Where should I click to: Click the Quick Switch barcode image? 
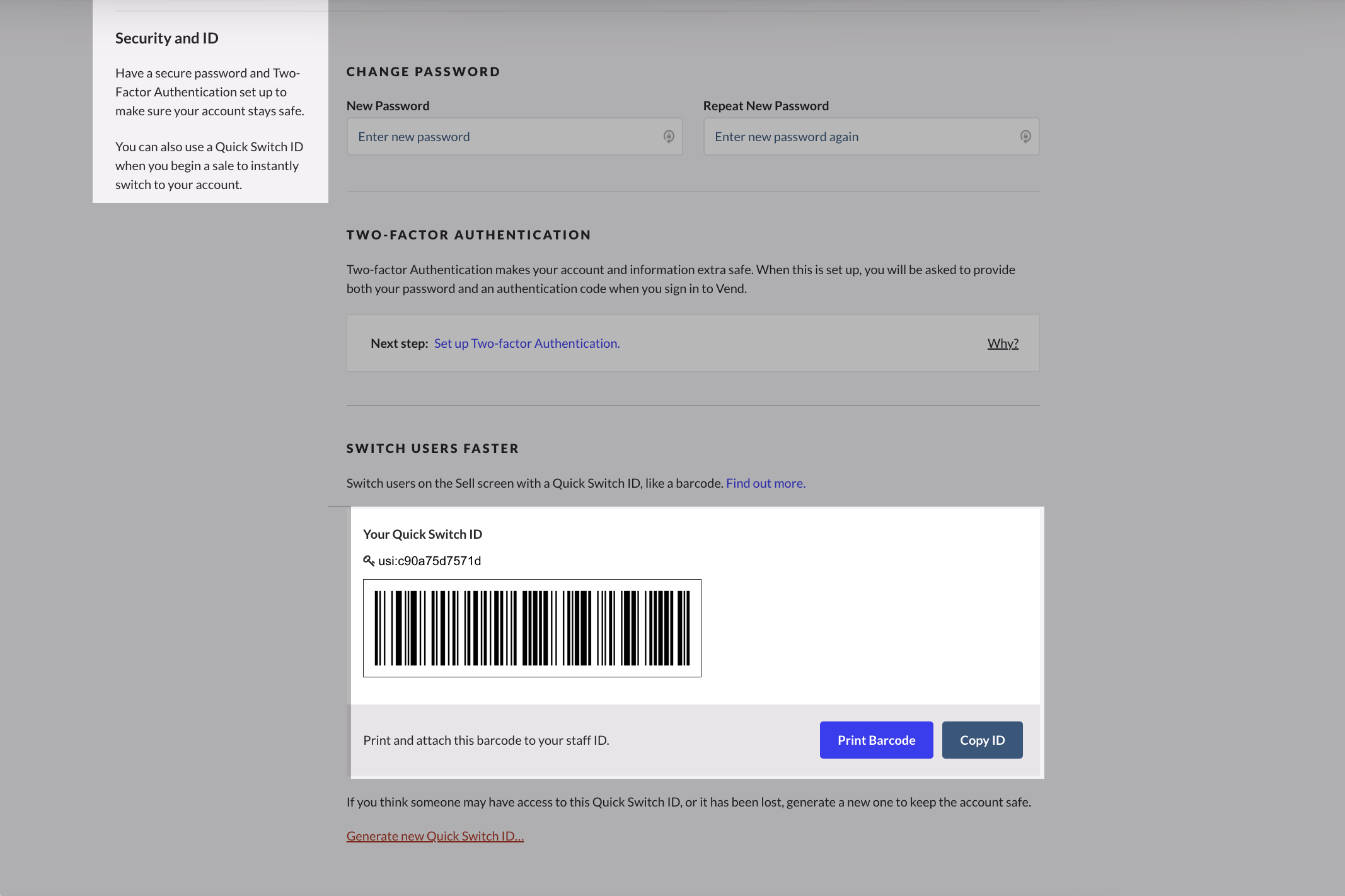pyautogui.click(x=532, y=628)
